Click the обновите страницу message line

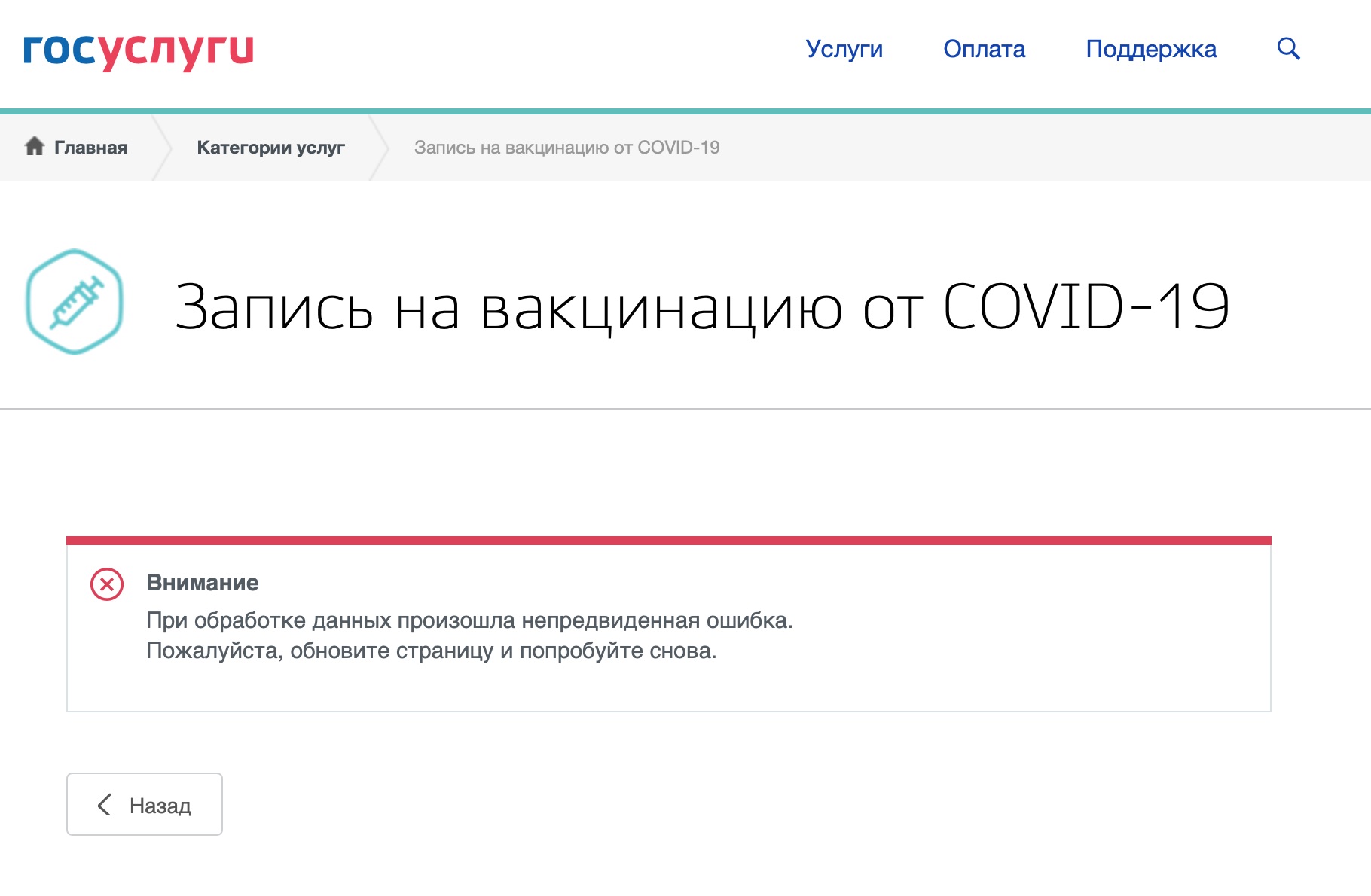pos(431,651)
